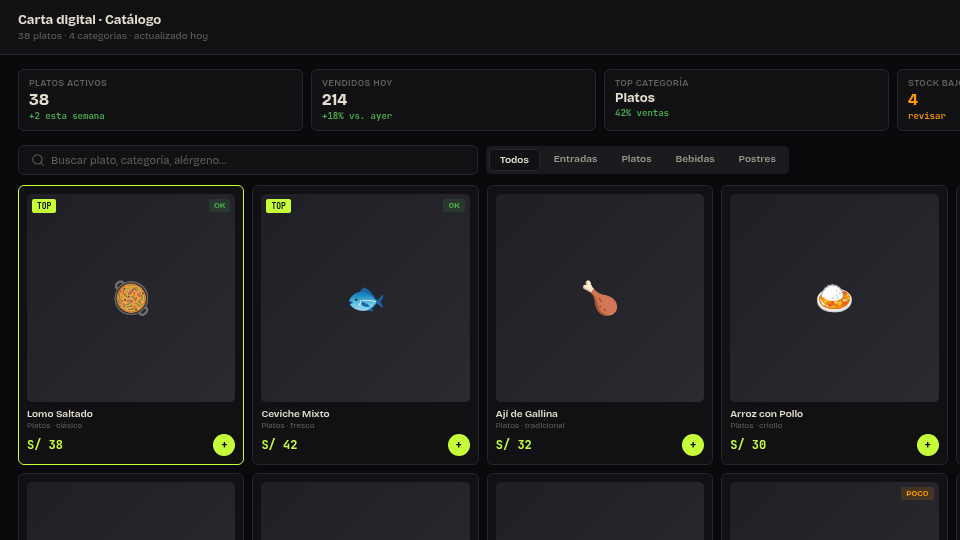Click TOP badge on Lomo Saltado card
The width and height of the screenshot is (960, 540).
pos(44,206)
